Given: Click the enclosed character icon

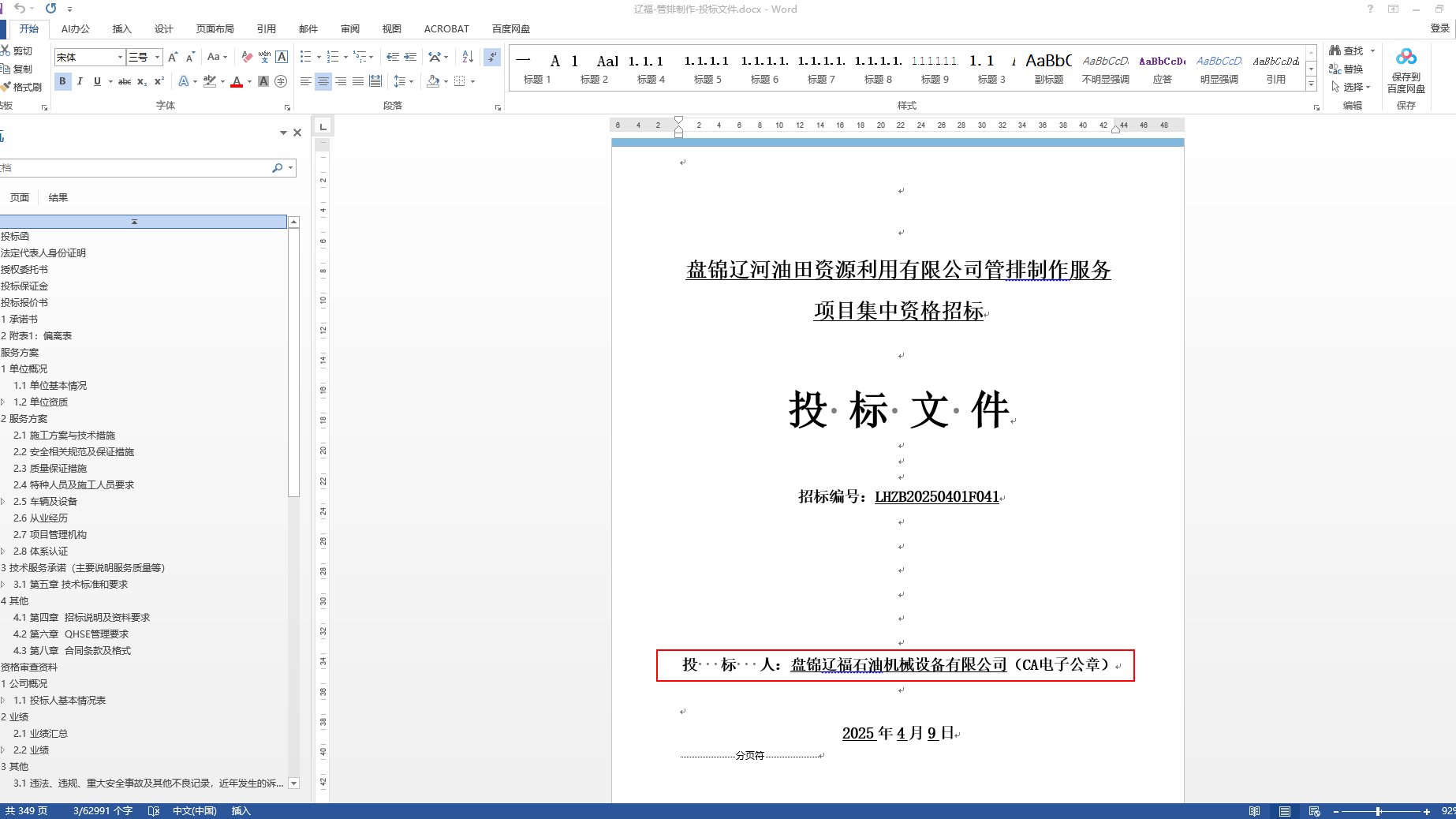Looking at the screenshot, I should click(281, 81).
